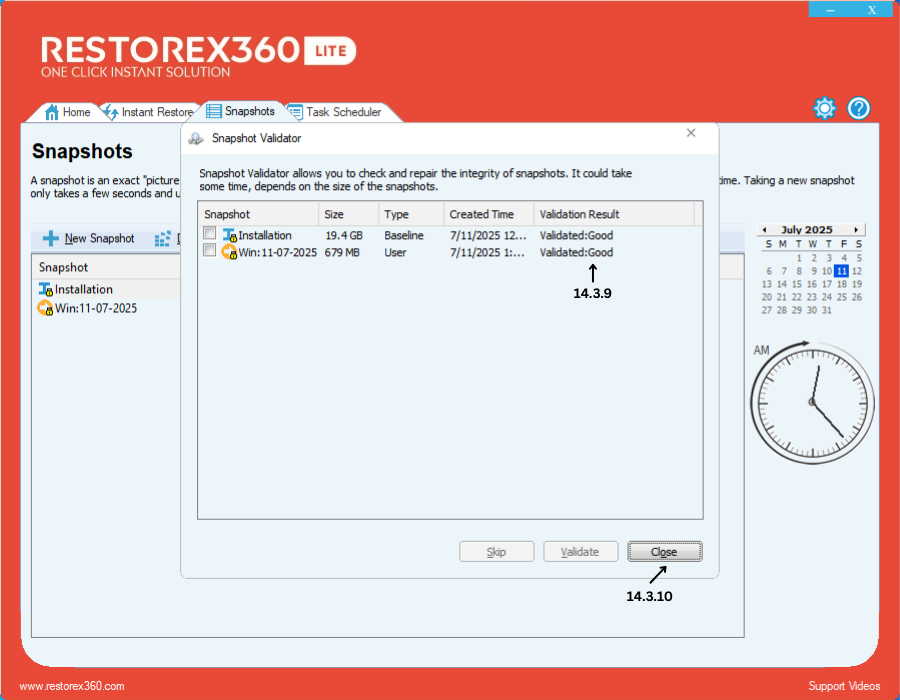
Task: Click the Snapshot Validator dialog title icon
Action: coord(196,138)
